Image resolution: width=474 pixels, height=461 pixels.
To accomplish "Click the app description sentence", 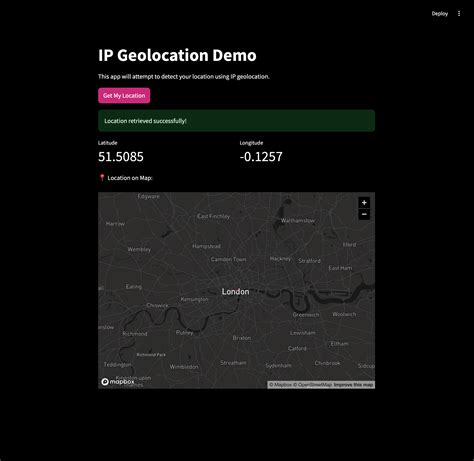I will (x=184, y=77).
